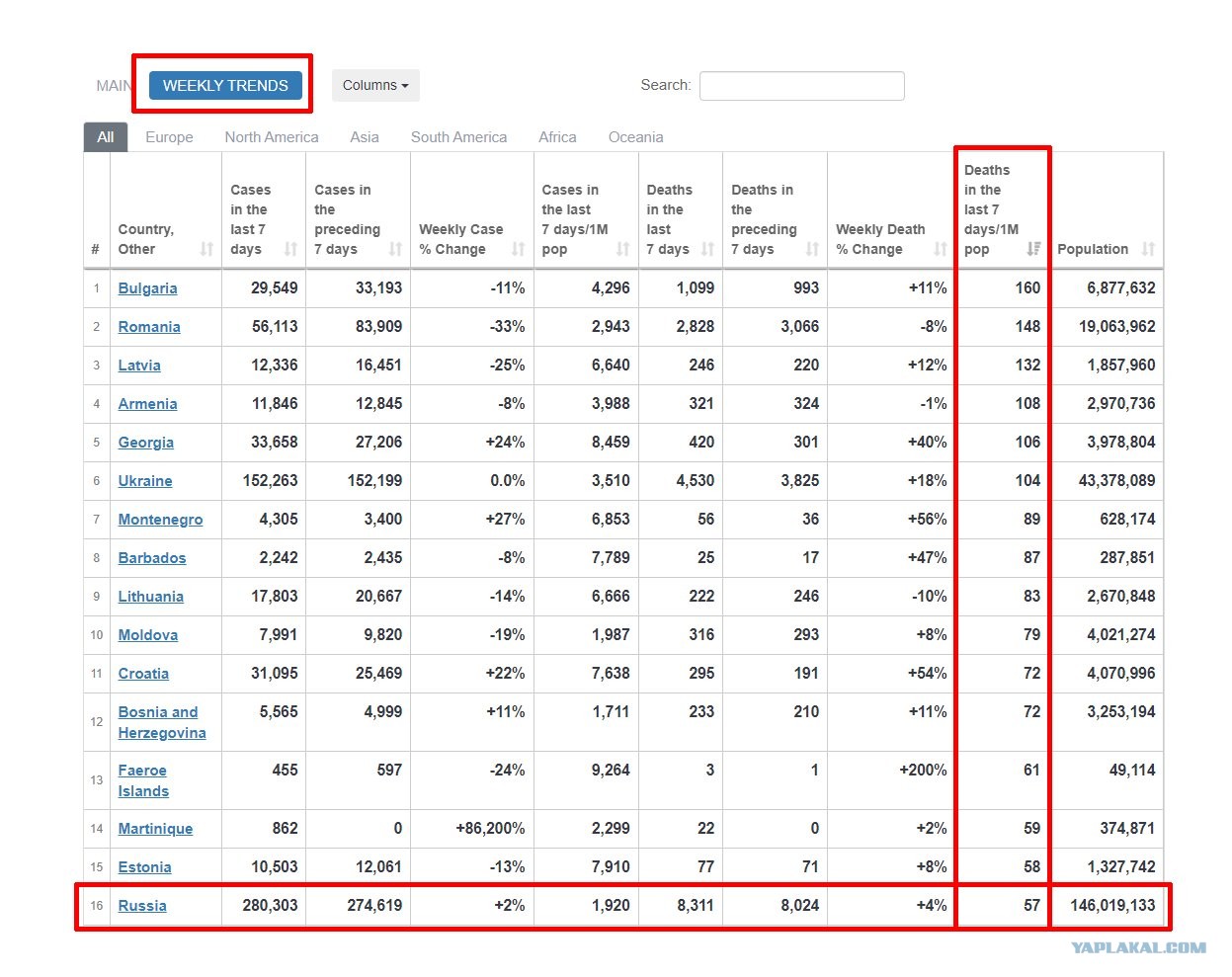Switch to the WEEKLY TRENDS view
The width and height of the screenshot is (1232, 977).
click(x=225, y=85)
